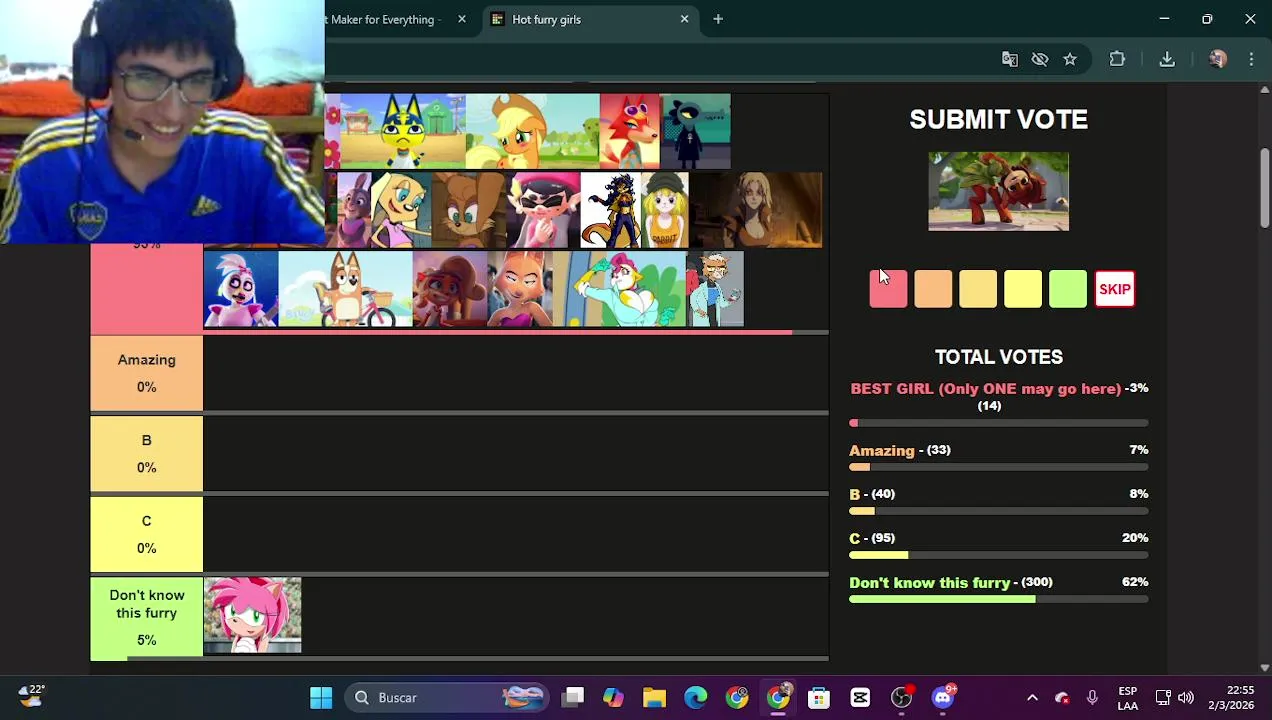Open the browser downloads icon
This screenshot has width=1272, height=720.
pos(1167,60)
